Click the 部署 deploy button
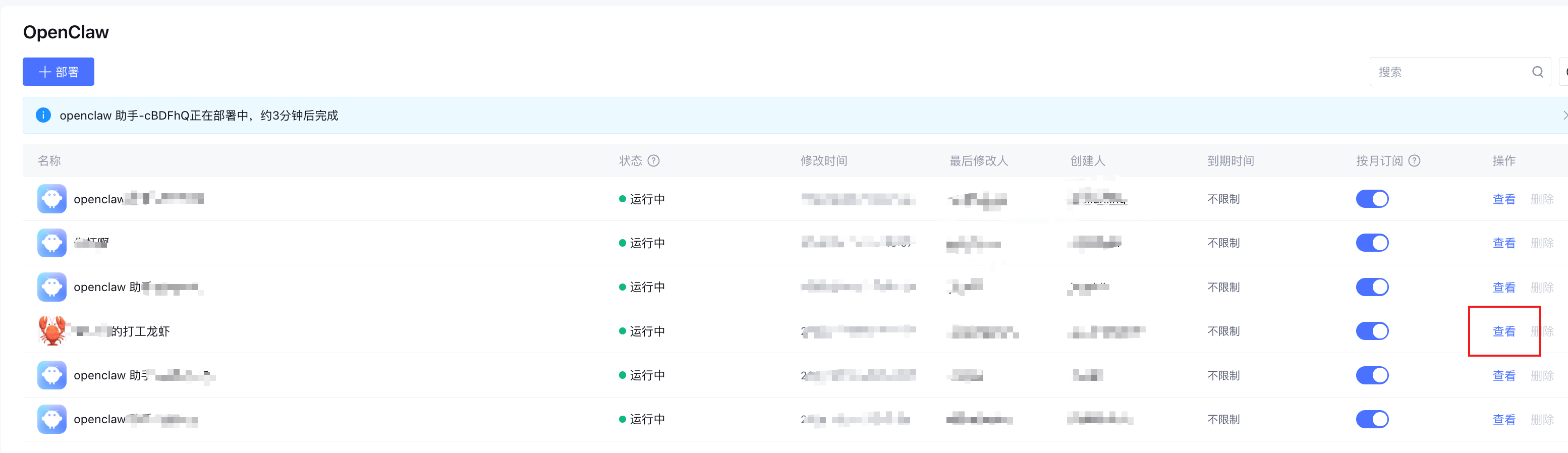Viewport: 1568px width, 453px height. click(x=59, y=72)
